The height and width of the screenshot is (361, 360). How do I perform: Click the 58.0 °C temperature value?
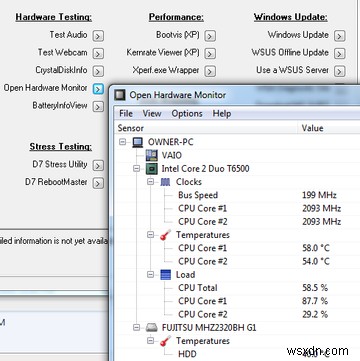[x=315, y=248]
